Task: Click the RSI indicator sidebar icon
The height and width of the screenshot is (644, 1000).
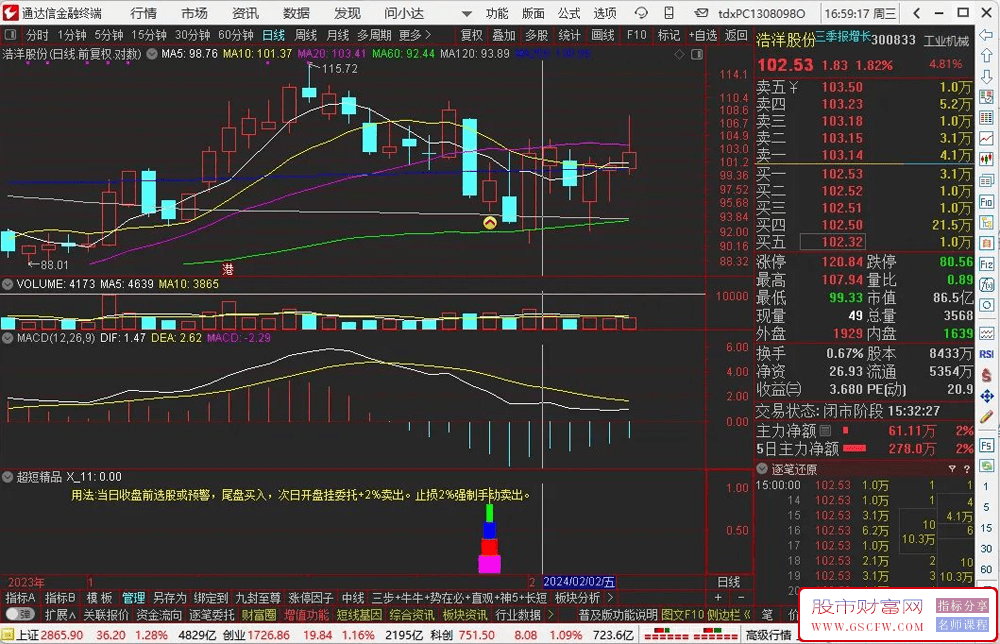Action: point(987,355)
